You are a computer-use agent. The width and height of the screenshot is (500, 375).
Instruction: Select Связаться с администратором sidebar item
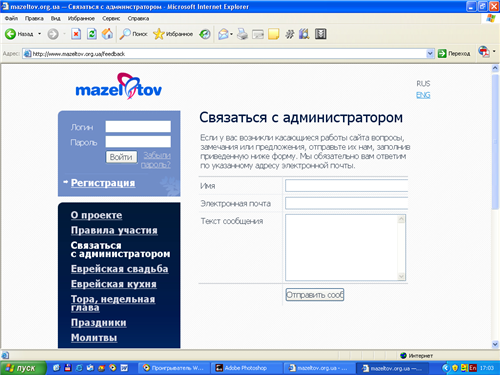[x=120, y=249]
